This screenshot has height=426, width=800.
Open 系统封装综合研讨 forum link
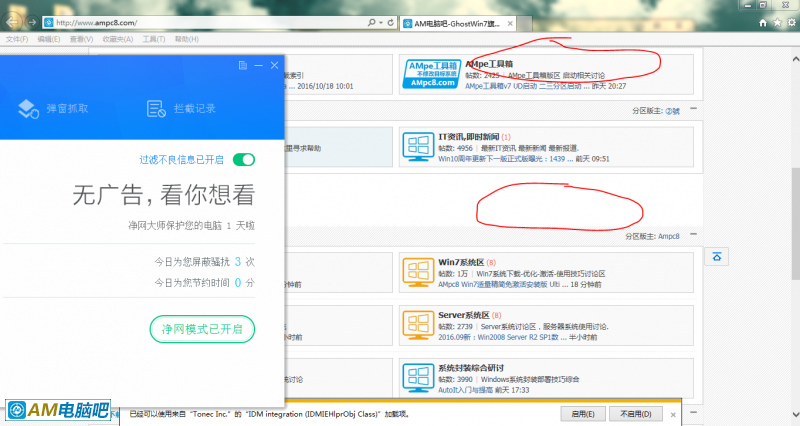pos(471,368)
